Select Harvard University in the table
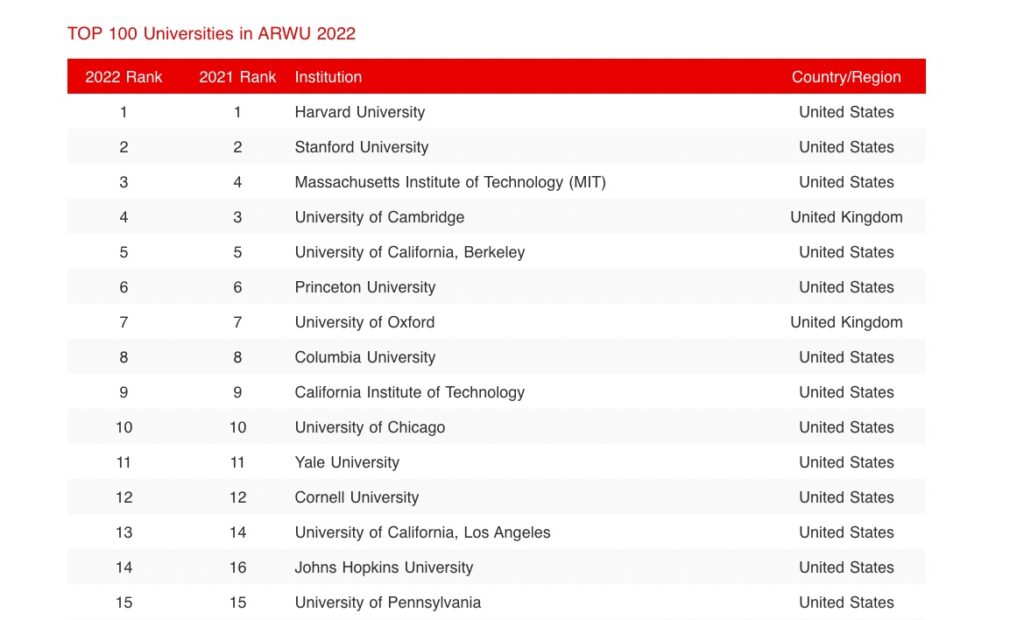Image resolution: width=1024 pixels, height=620 pixels. point(360,112)
